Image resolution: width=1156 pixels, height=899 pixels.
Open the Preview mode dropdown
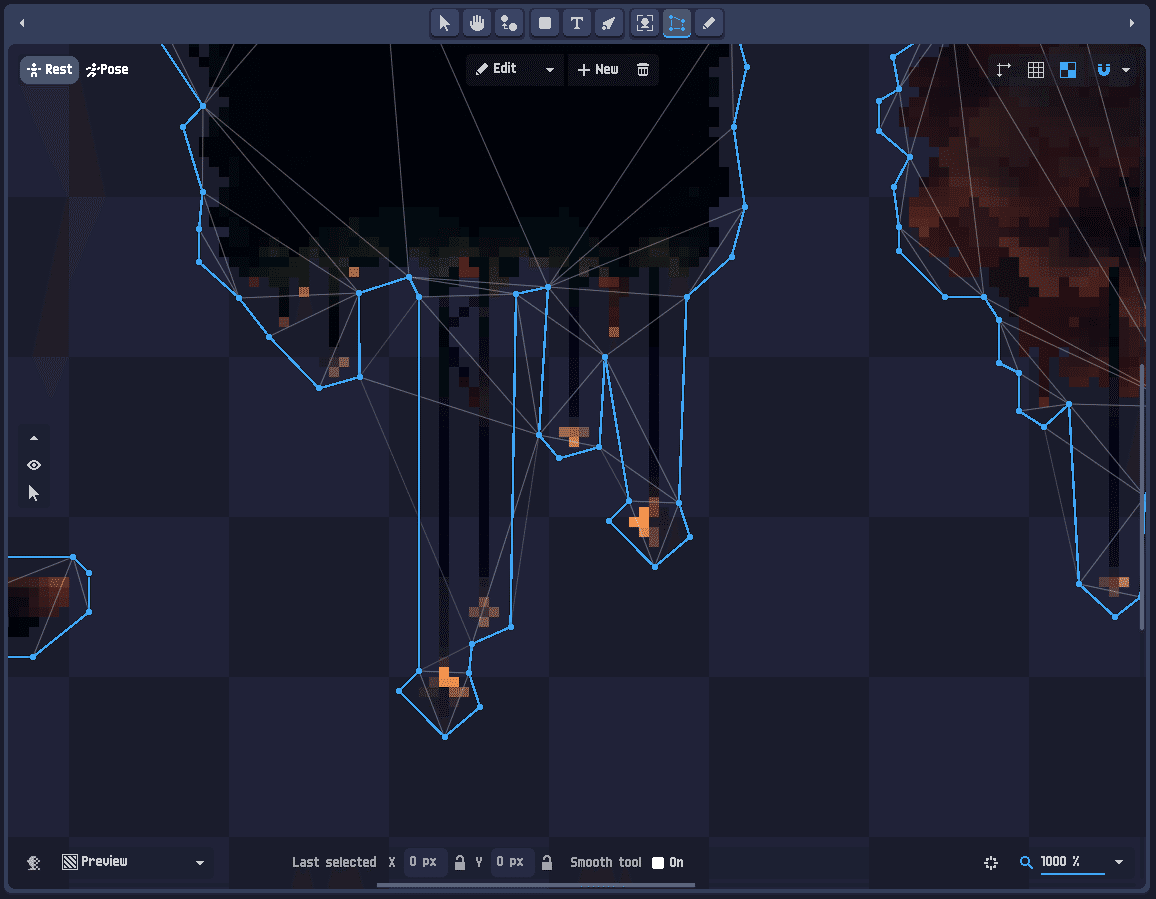pyautogui.click(x=134, y=862)
